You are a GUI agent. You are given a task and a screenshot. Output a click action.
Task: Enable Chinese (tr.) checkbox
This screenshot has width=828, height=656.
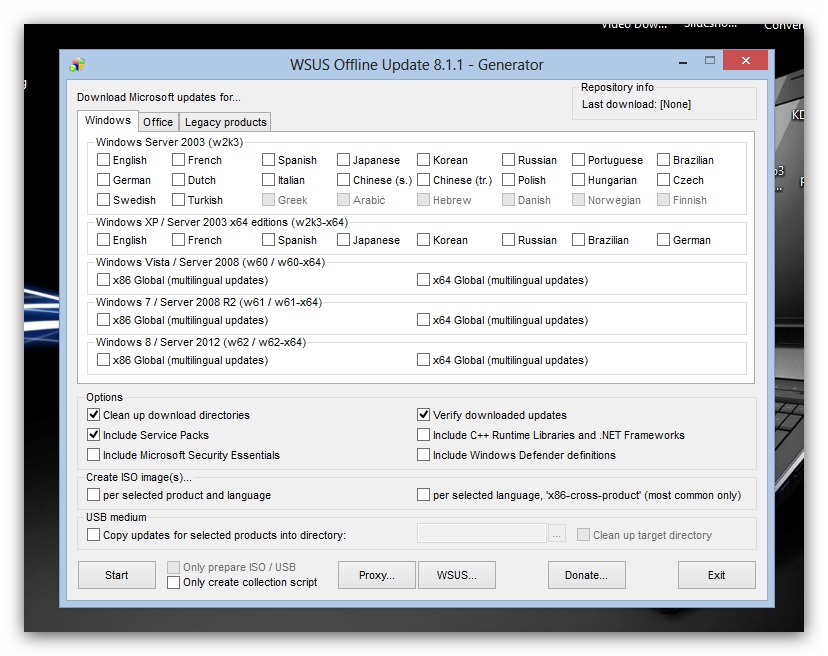tap(424, 180)
